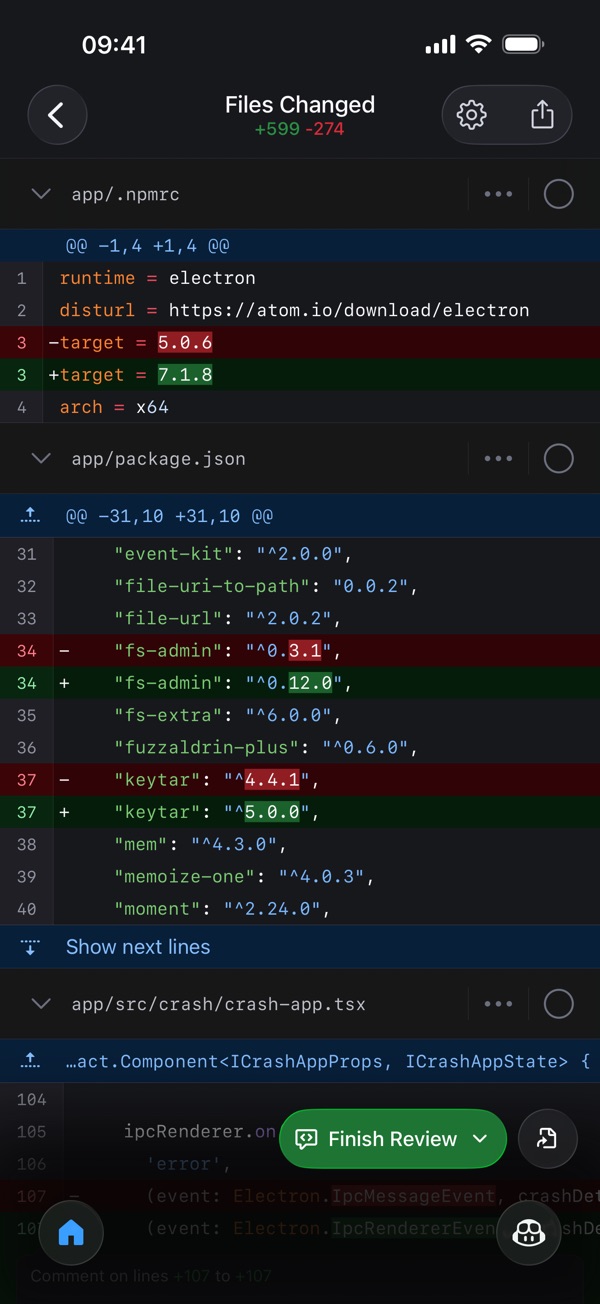Viewport: 600px width, 1304px height.
Task: Tap the ICrashAppProps hunk header text
Action: [328, 1061]
